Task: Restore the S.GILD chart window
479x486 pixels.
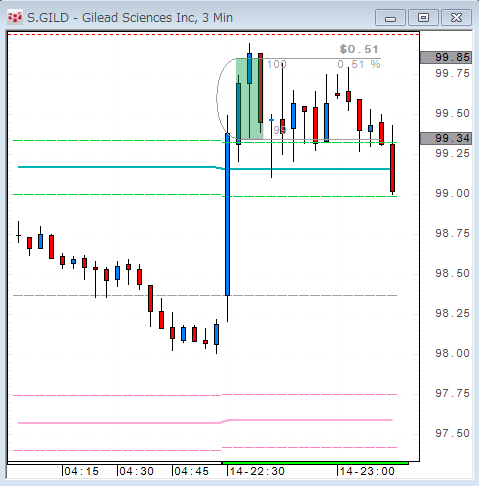Action: 423,18
